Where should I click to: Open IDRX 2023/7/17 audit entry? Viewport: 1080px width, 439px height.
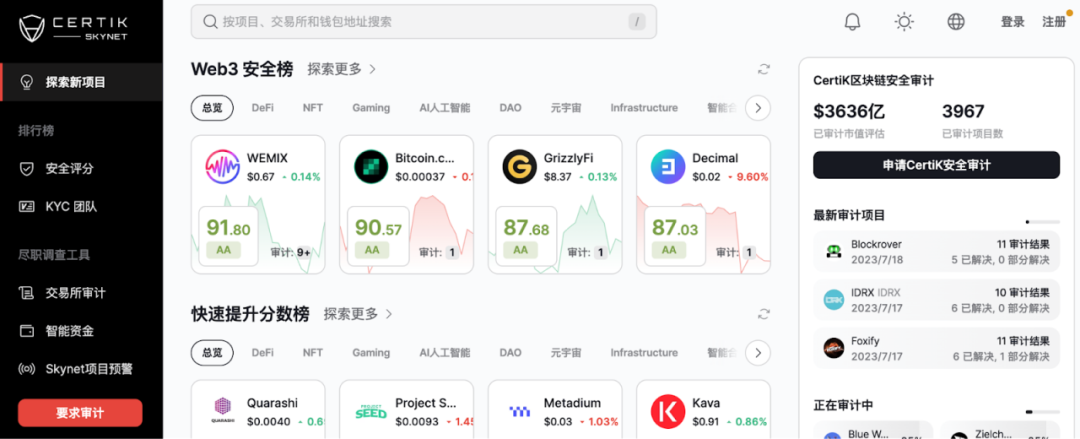[936, 300]
